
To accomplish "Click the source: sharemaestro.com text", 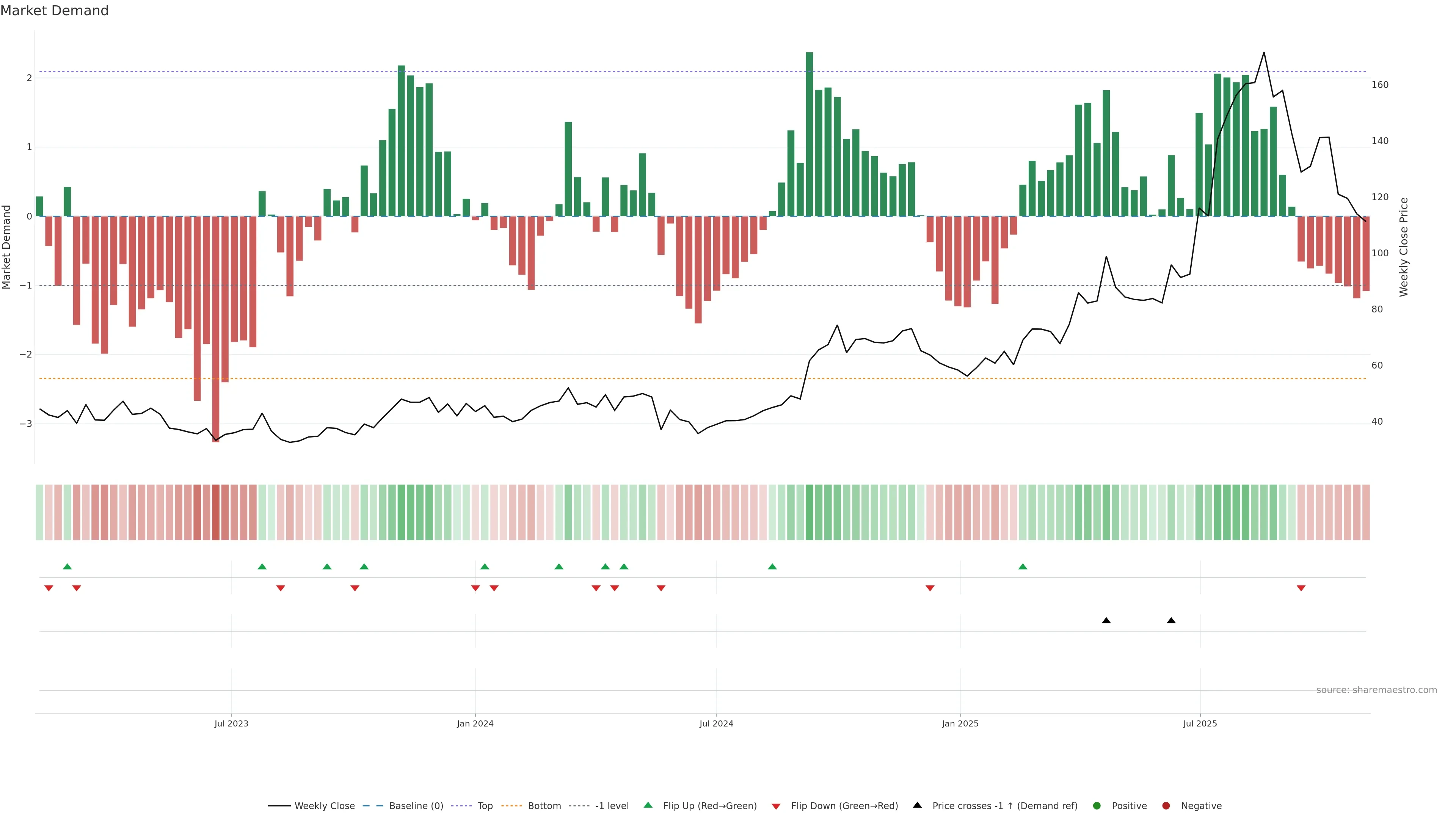I will (x=1376, y=690).
